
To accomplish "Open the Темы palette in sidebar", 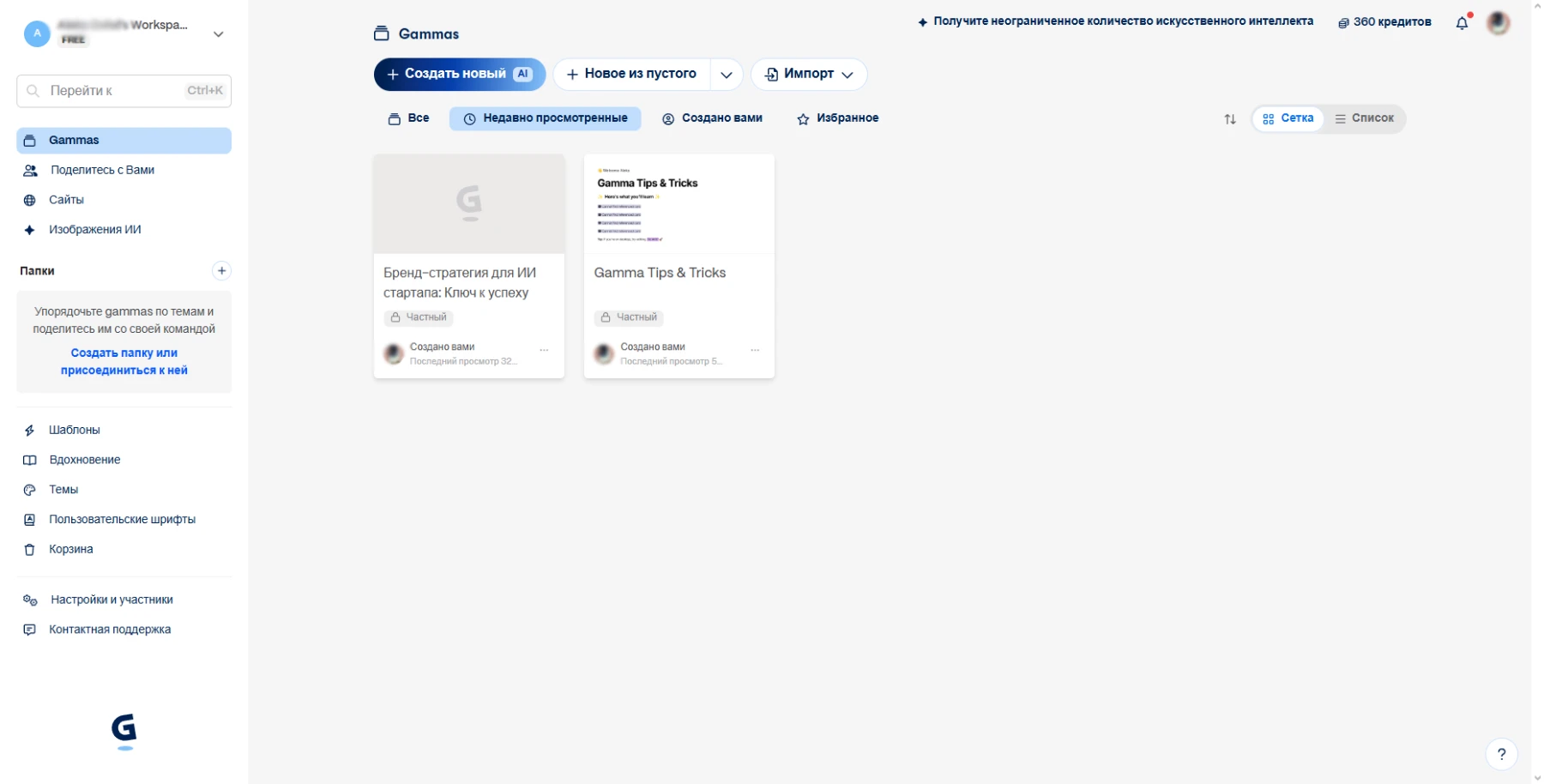I will click(x=63, y=490).
